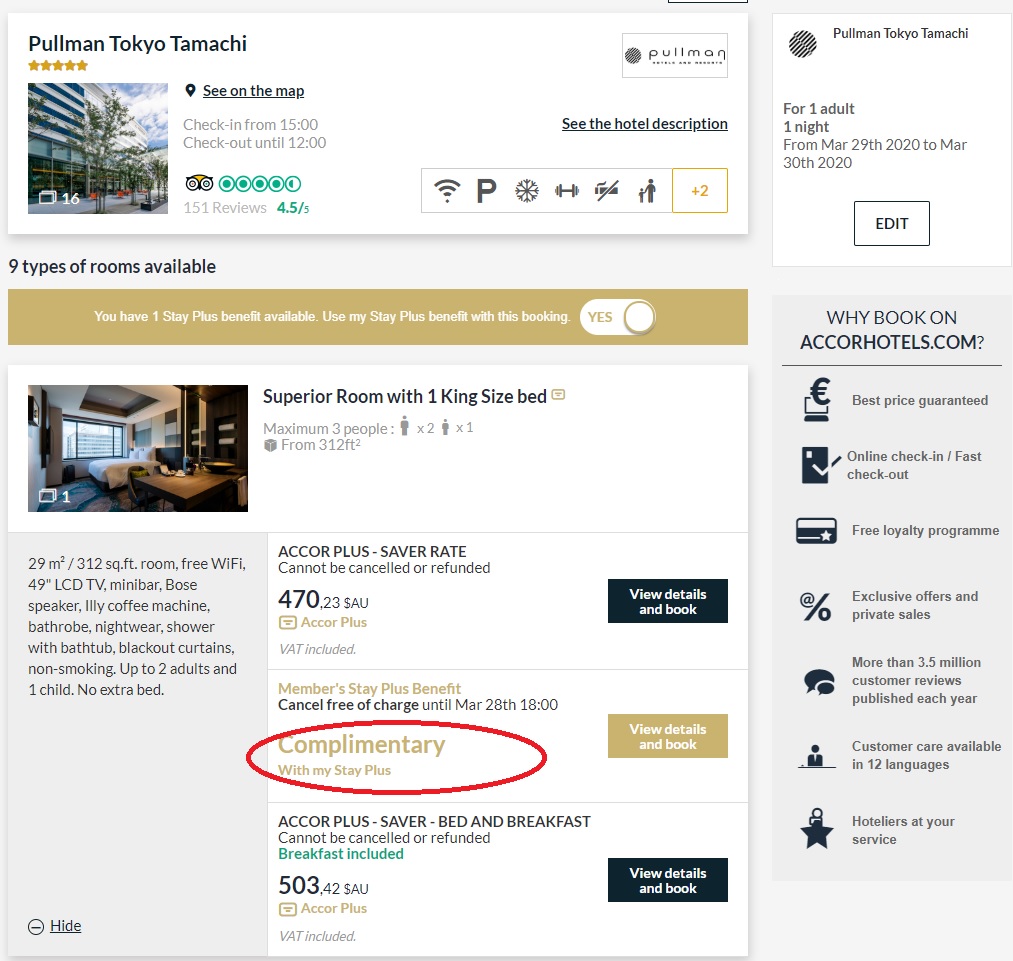Click the Check-in from 15:00 text

[250, 125]
